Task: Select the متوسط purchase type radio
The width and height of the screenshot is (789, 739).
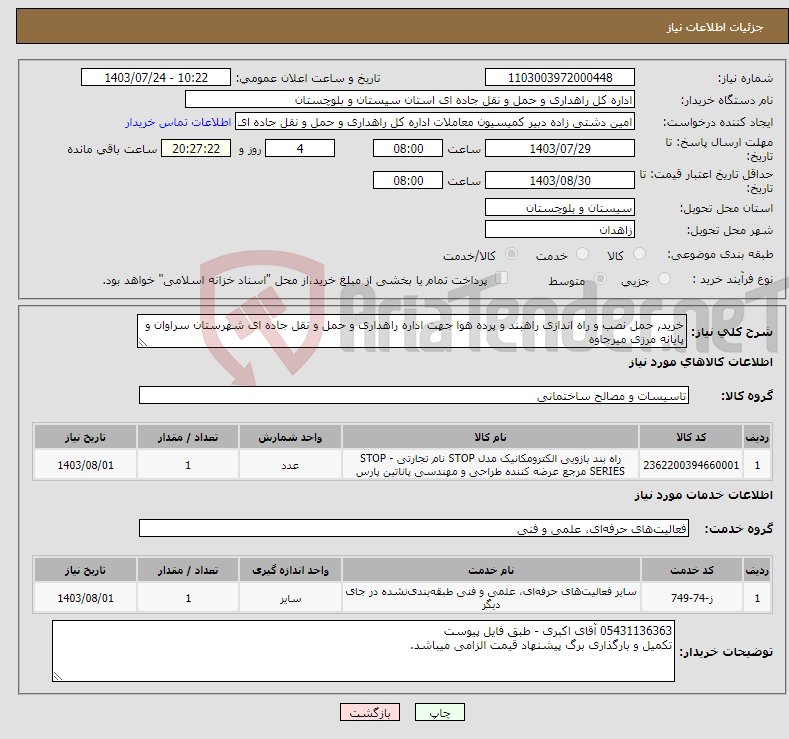Action: coord(600,279)
